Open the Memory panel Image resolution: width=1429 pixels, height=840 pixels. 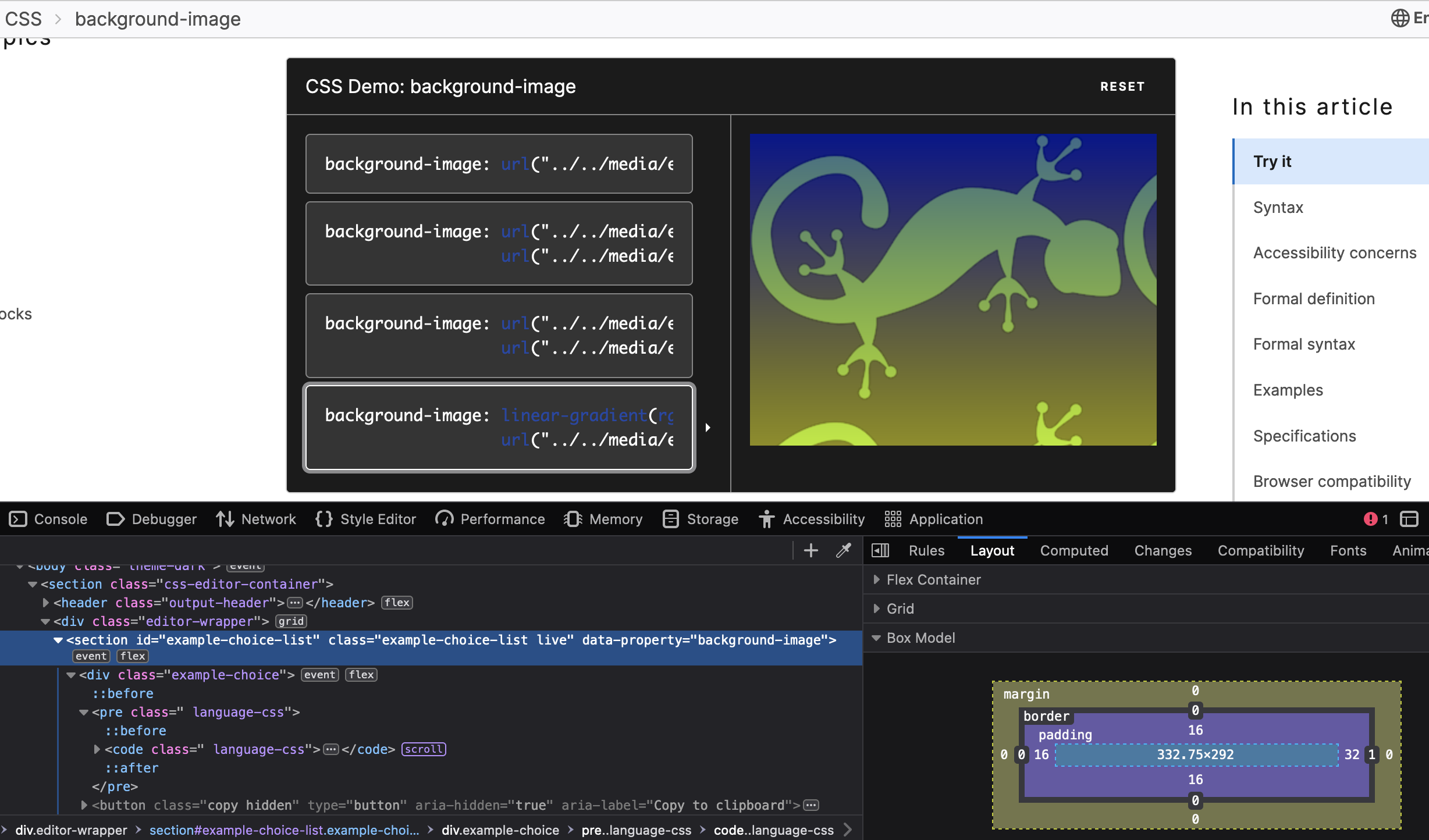[603, 519]
